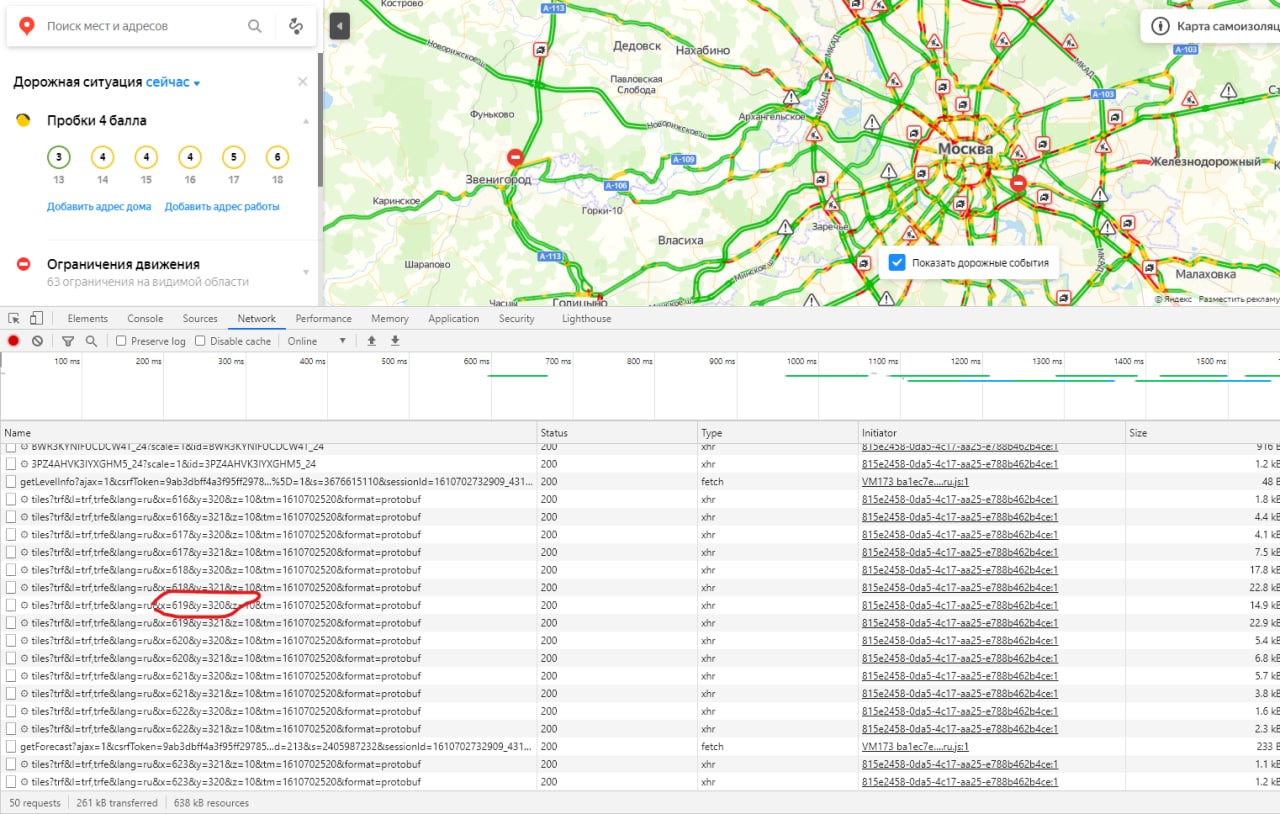Select the Network tab
The height and width of the screenshot is (814, 1280).
pos(256,318)
